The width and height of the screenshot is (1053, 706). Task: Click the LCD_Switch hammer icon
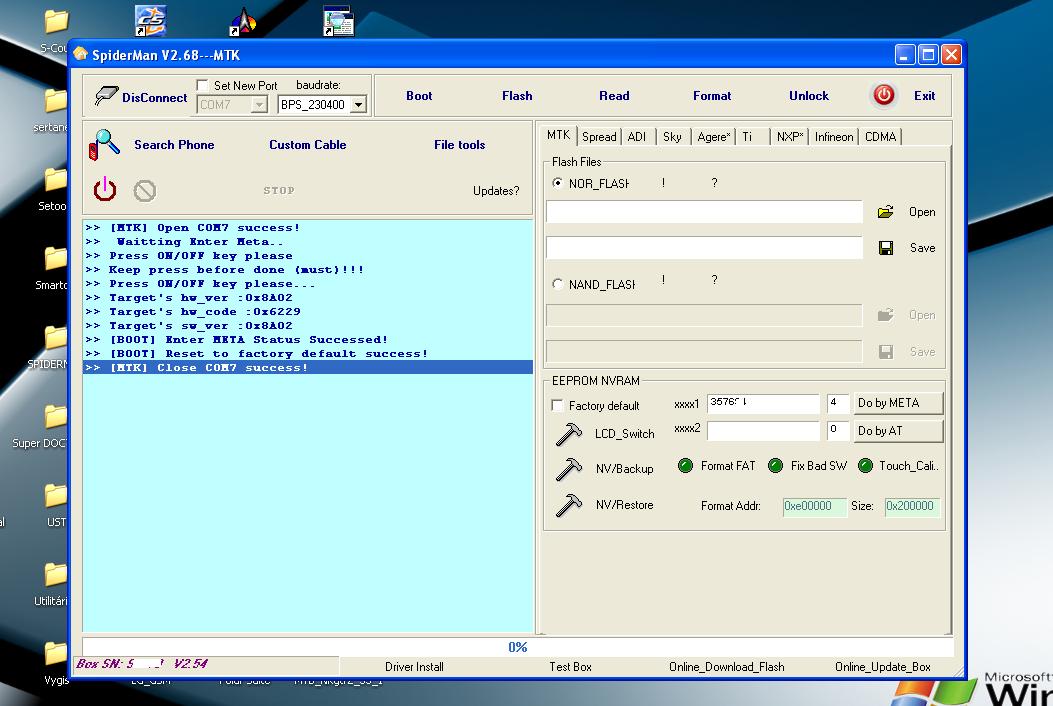tap(568, 434)
